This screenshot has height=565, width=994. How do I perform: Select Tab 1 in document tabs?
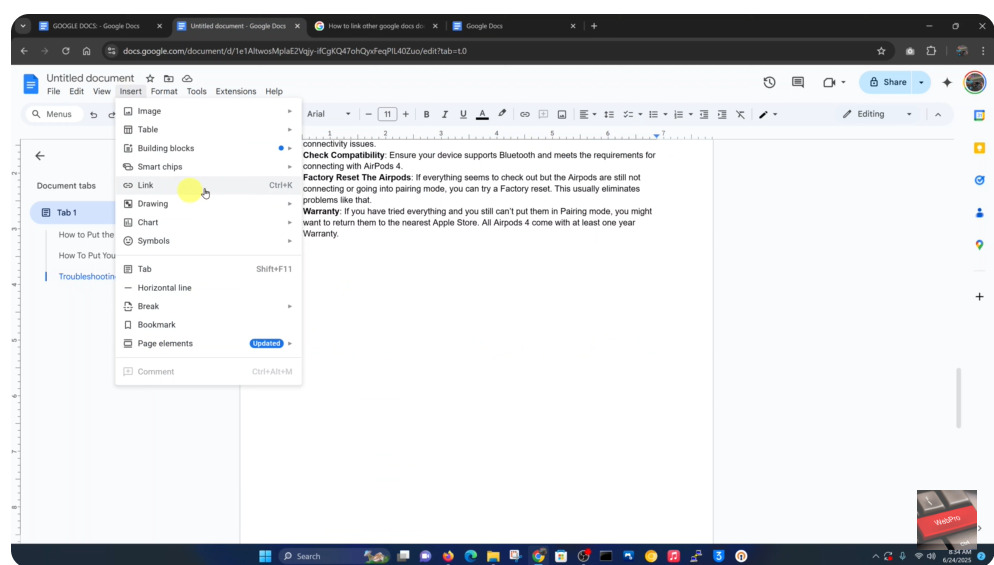[x=72, y=212]
